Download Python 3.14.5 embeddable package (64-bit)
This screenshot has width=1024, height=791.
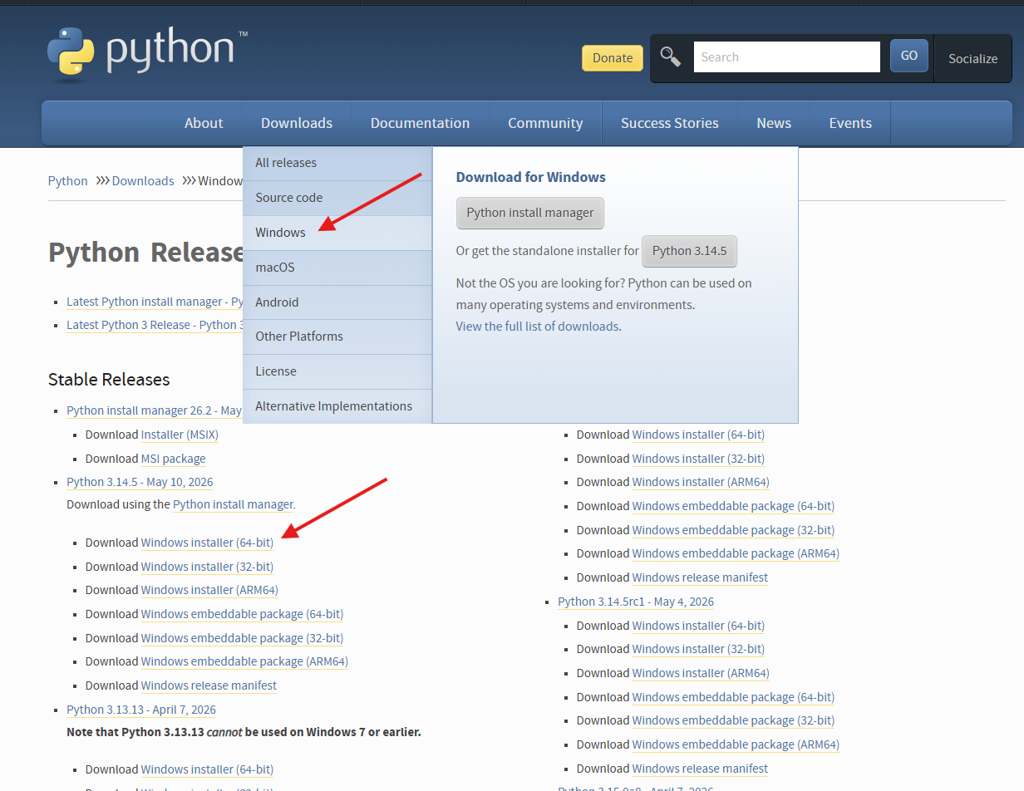click(242, 615)
